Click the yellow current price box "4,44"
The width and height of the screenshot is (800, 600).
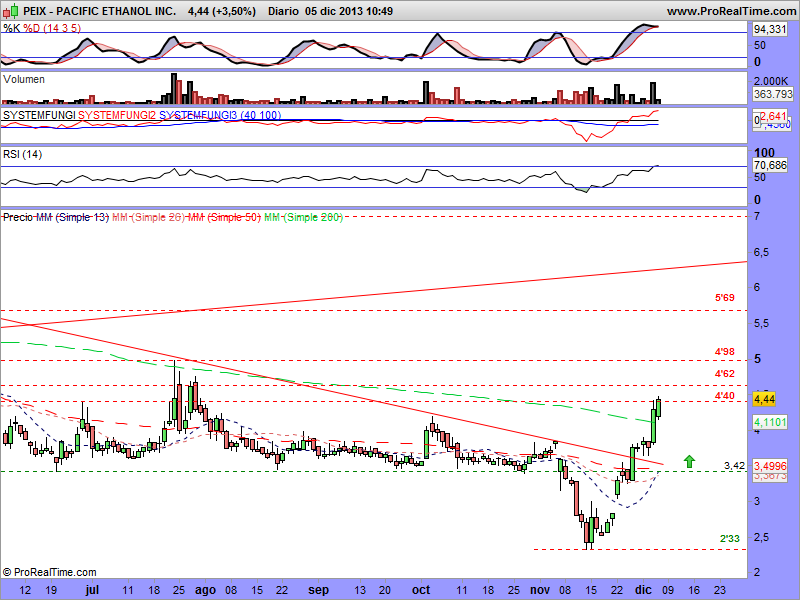pyautogui.click(x=764, y=399)
